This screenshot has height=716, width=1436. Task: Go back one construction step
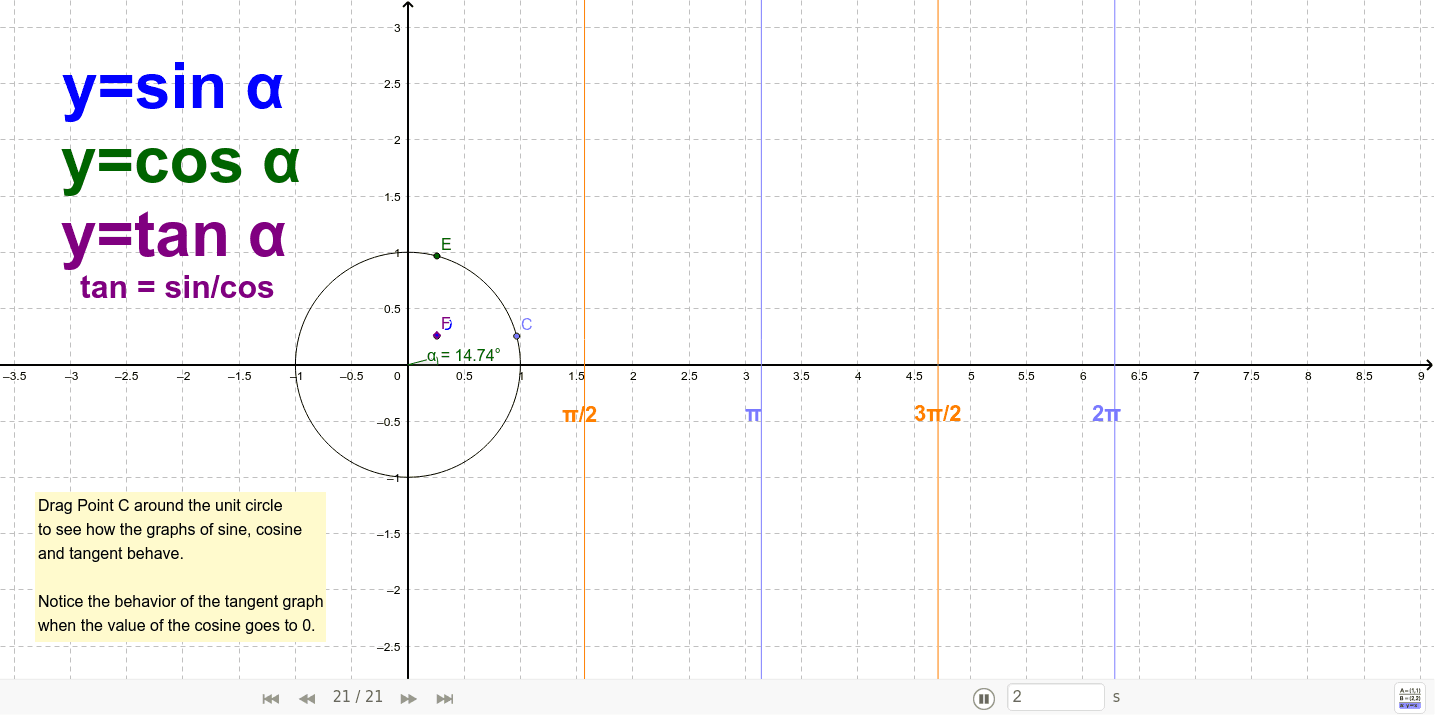(x=307, y=698)
